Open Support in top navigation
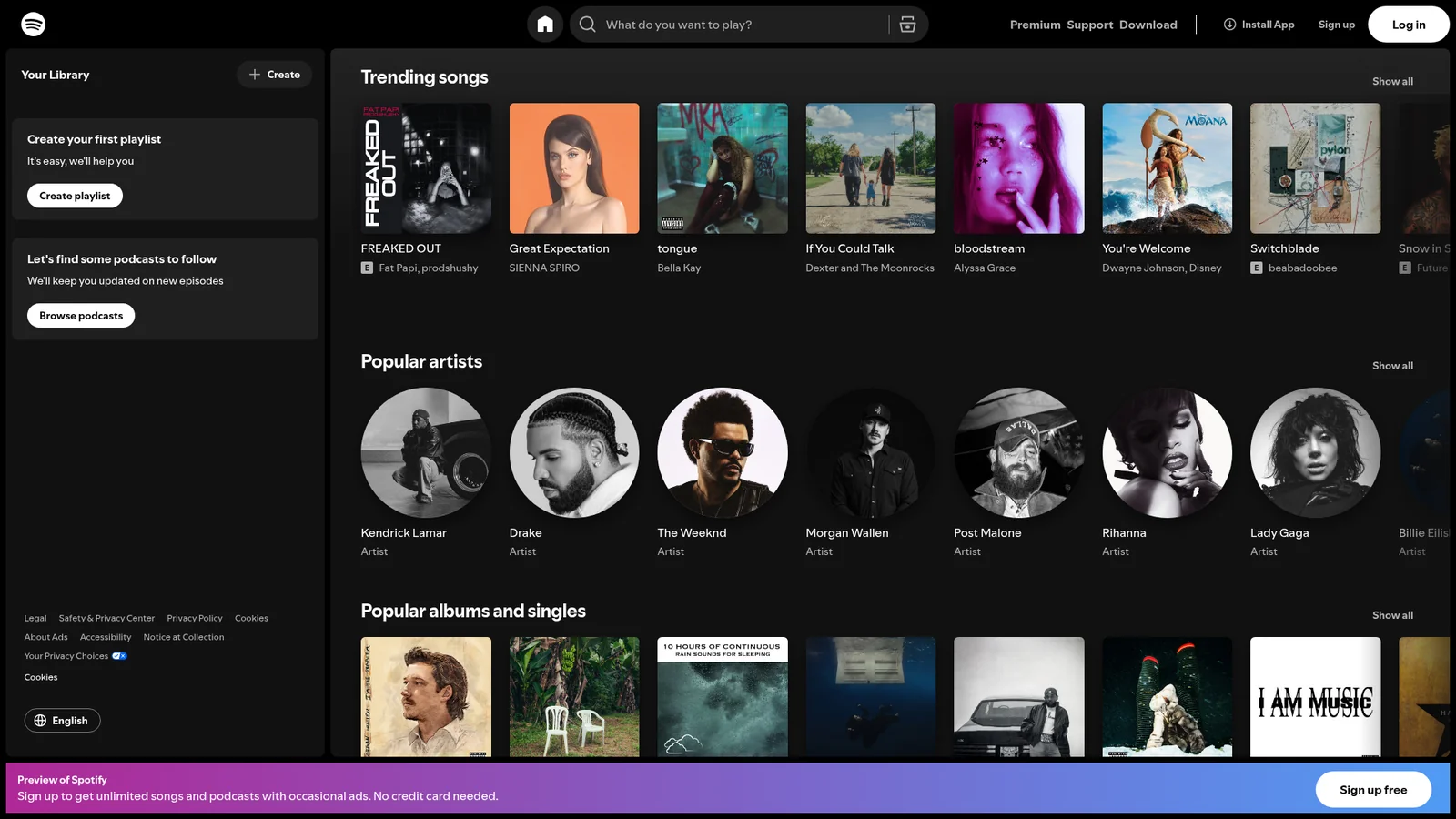This screenshot has height=819, width=1456. coord(1089,25)
